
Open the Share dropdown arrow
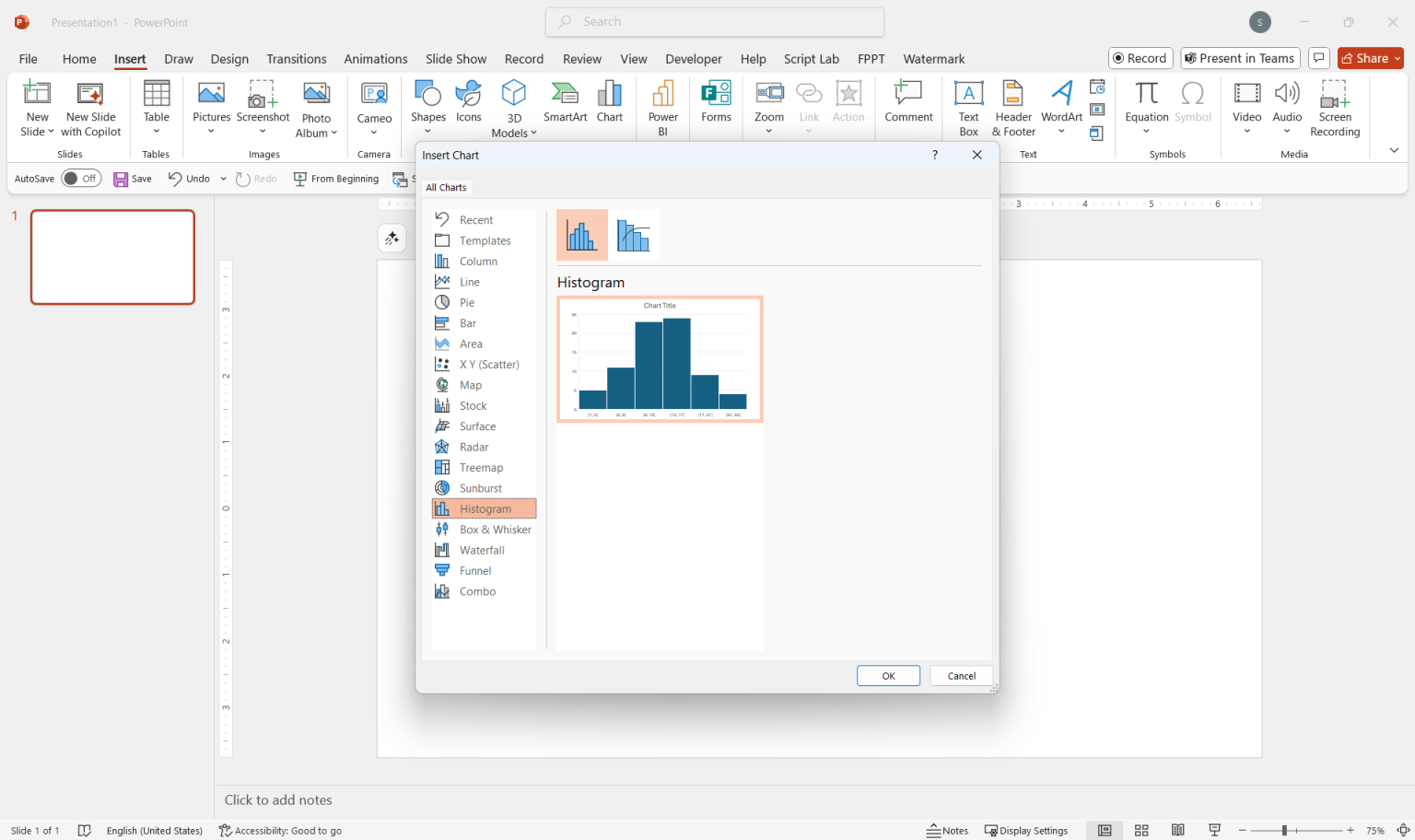pyautogui.click(x=1397, y=58)
